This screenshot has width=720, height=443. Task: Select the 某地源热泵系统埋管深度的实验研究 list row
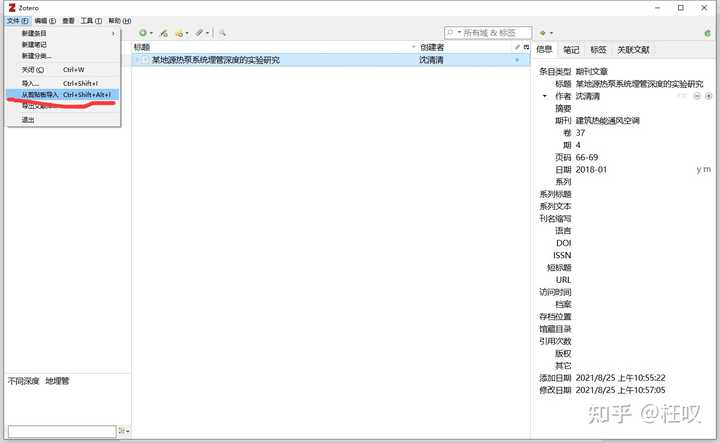[331, 60]
